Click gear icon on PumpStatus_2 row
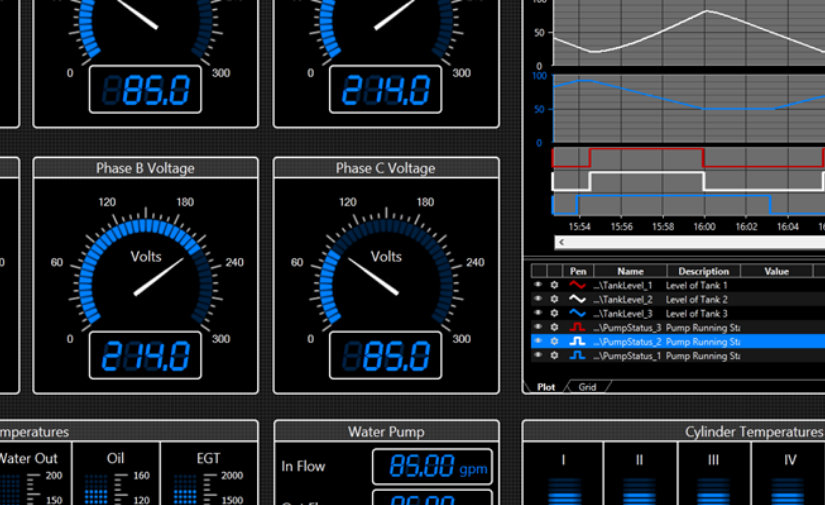The width and height of the screenshot is (825, 505). 553,341
